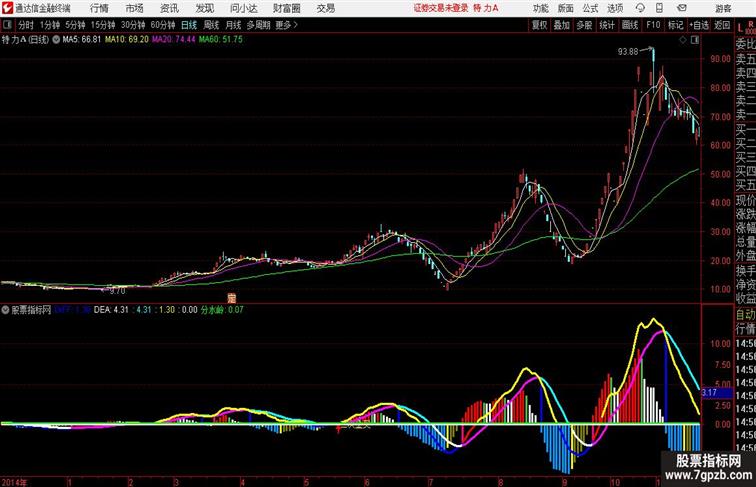Click the 叠加 overlay toolbar button
This screenshot has height=487, width=756.
tap(561, 25)
